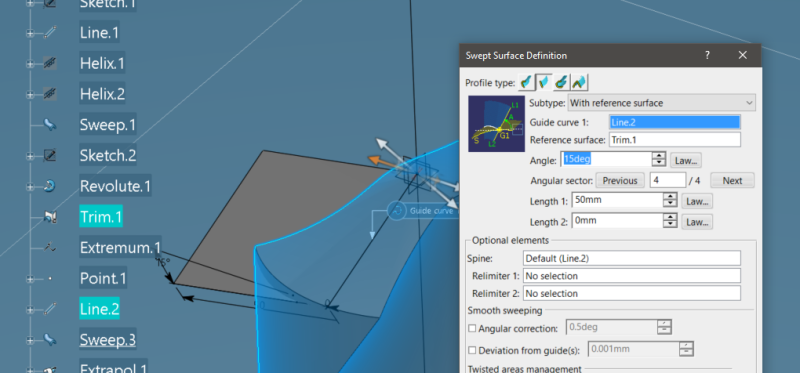The height and width of the screenshot is (373, 800).
Task: Enable the Deviation from guide(s) checkbox
Action: pos(472,351)
